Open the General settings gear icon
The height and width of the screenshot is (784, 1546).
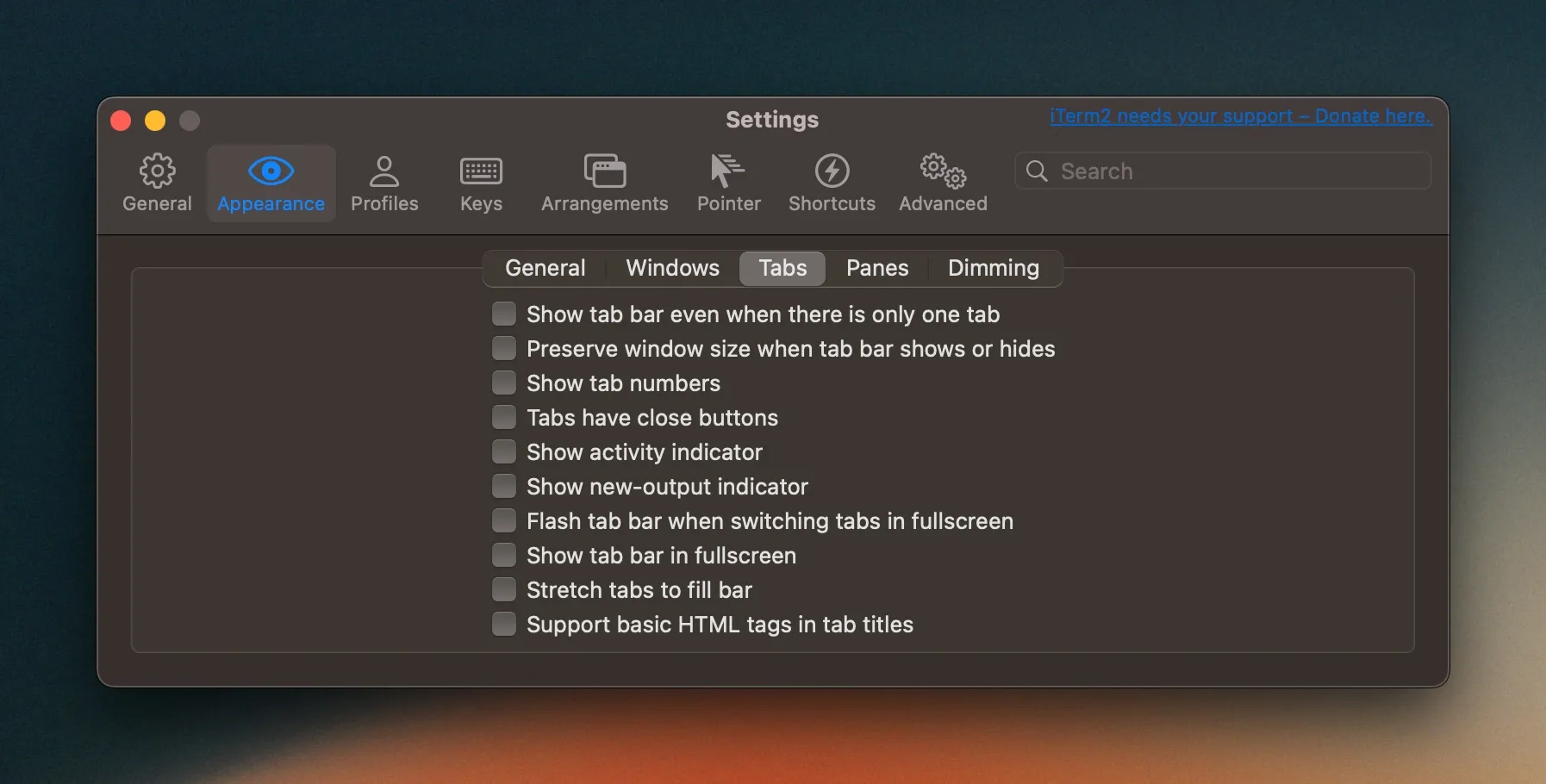coord(157,171)
